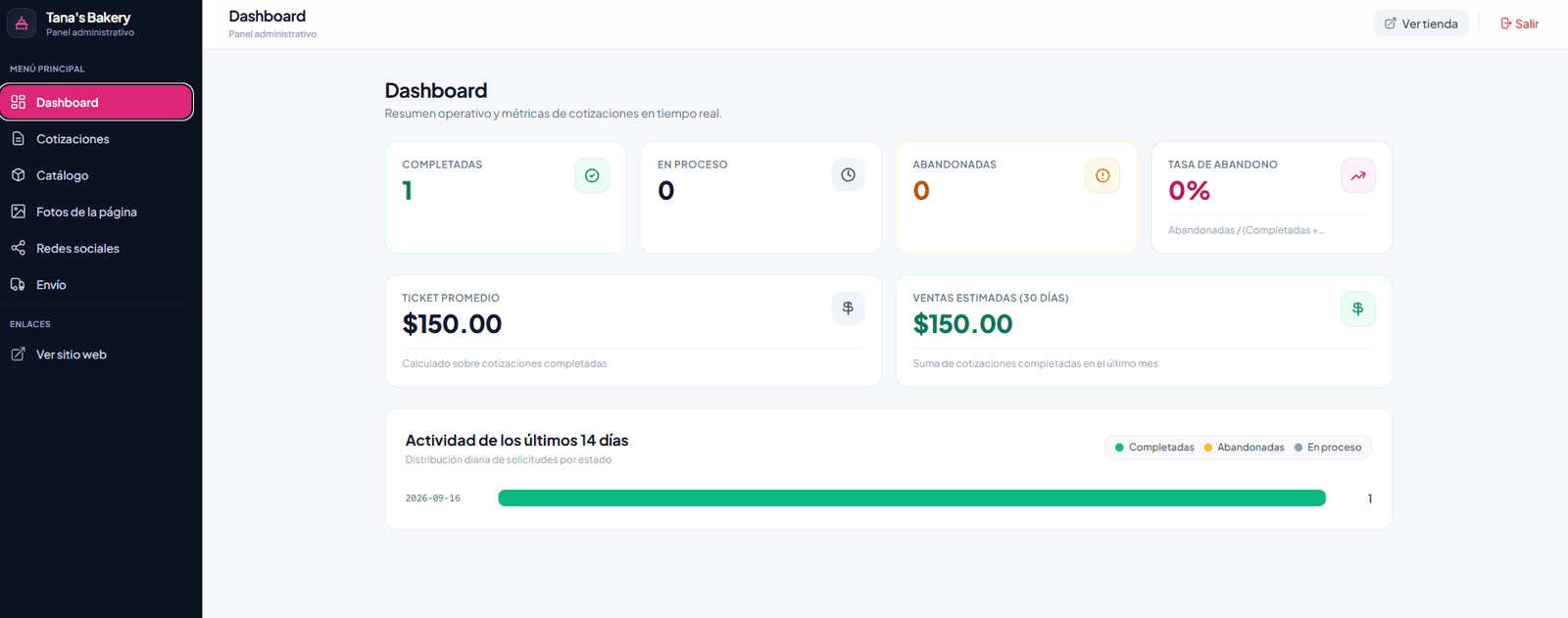Screen dimensions: 1568x618
Task: Click the green activity bar for 2026-09-16
Action: [911, 499]
